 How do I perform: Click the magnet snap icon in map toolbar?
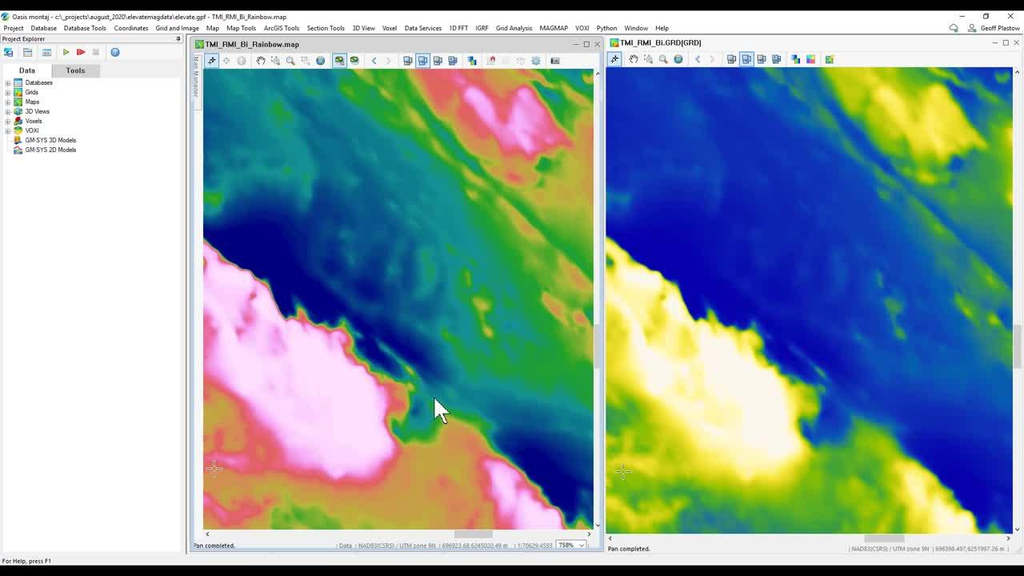point(492,61)
